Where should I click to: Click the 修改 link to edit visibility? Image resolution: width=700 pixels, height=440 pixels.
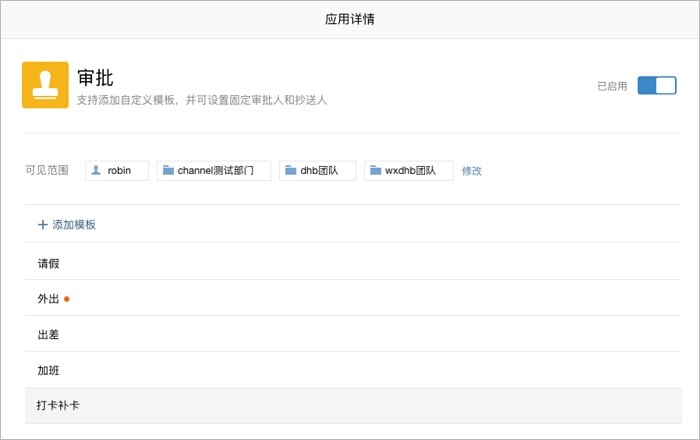pyautogui.click(x=472, y=171)
